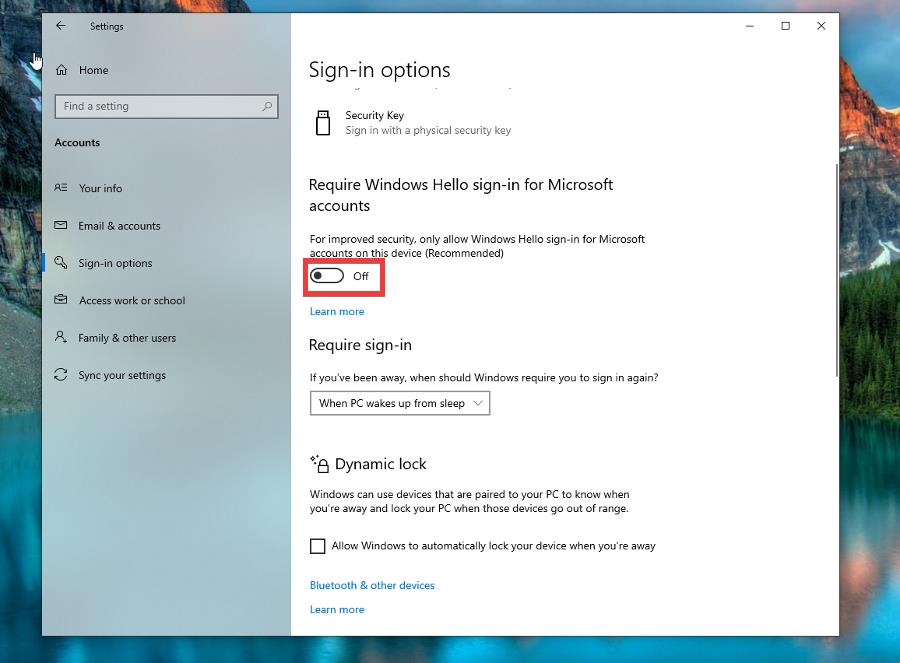Viewport: 900px width, 663px height.
Task: Click the Require Windows Hello sign-in heading
Action: tap(461, 195)
